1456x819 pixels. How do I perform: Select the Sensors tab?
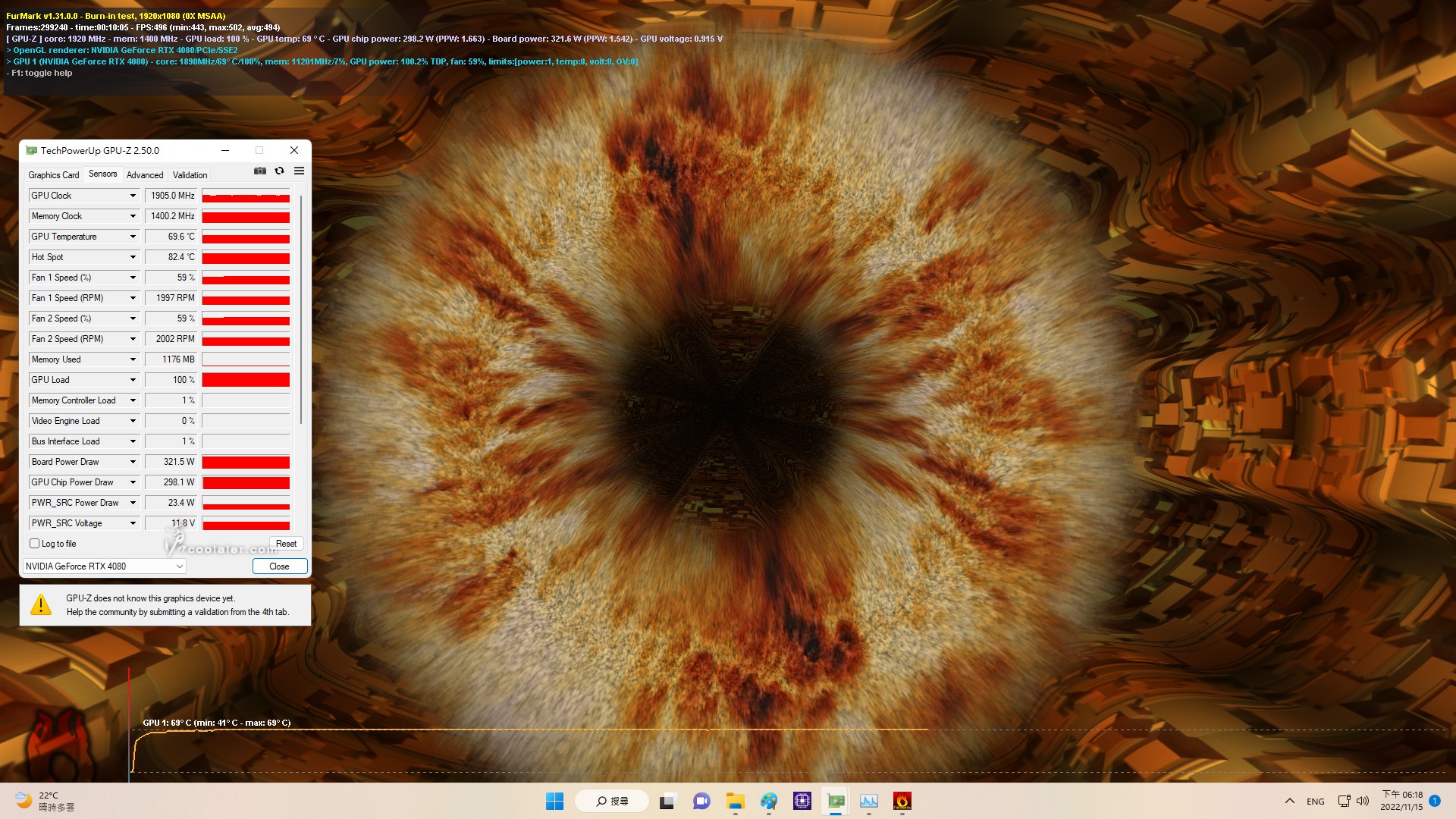tap(102, 174)
